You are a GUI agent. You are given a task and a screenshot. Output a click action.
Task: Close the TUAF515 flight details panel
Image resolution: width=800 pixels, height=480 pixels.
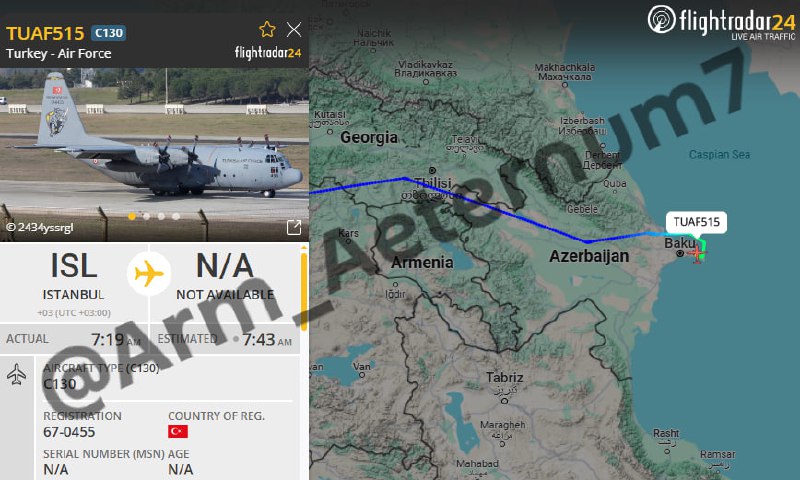point(294,30)
